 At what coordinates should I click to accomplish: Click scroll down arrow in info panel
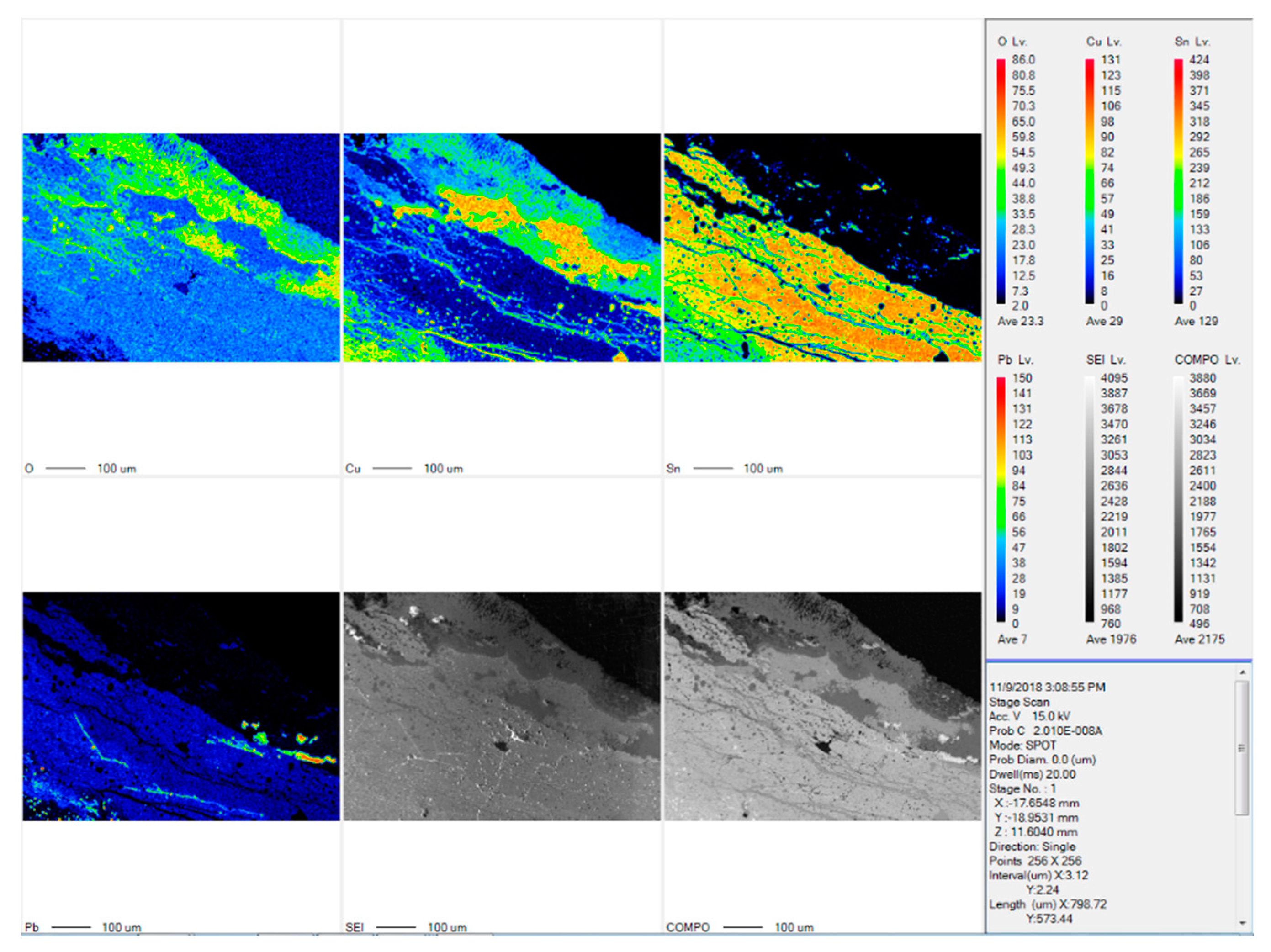1242,923
